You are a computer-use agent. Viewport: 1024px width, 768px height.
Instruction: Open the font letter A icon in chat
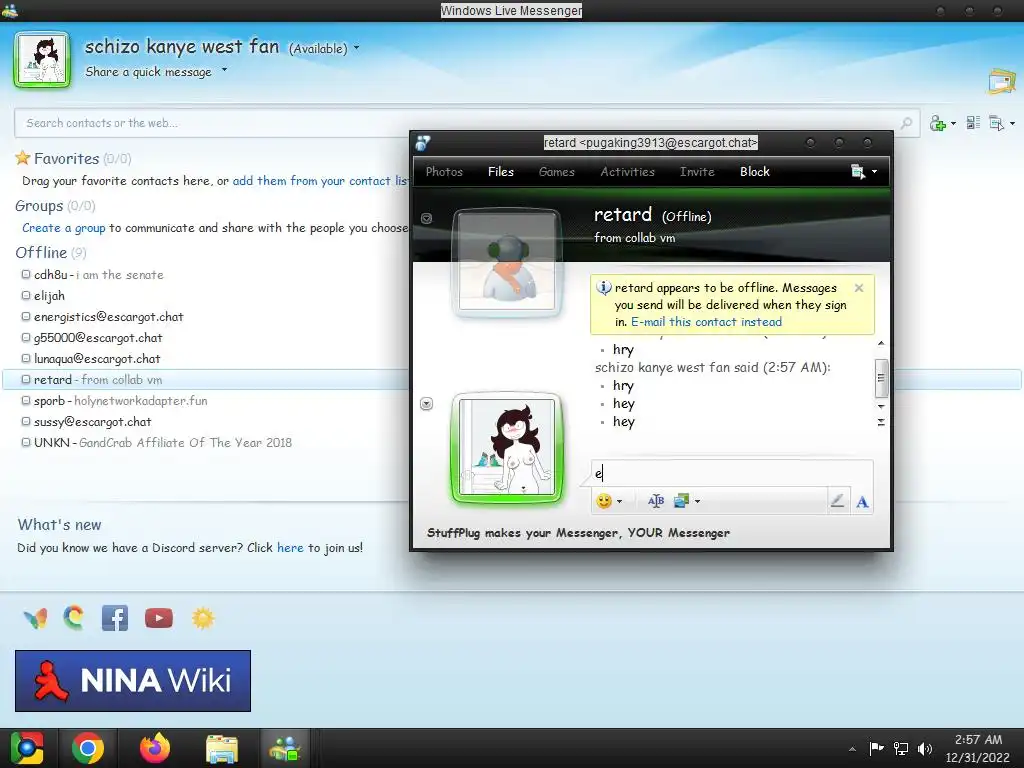(862, 502)
